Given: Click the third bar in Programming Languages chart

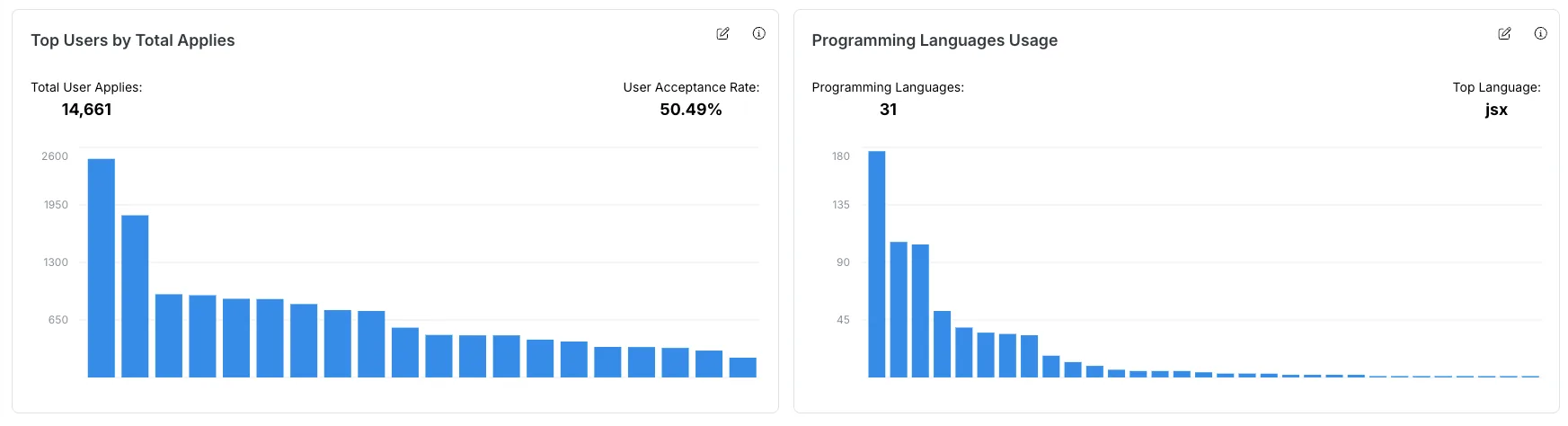Looking at the screenshot, I should click(920, 311).
